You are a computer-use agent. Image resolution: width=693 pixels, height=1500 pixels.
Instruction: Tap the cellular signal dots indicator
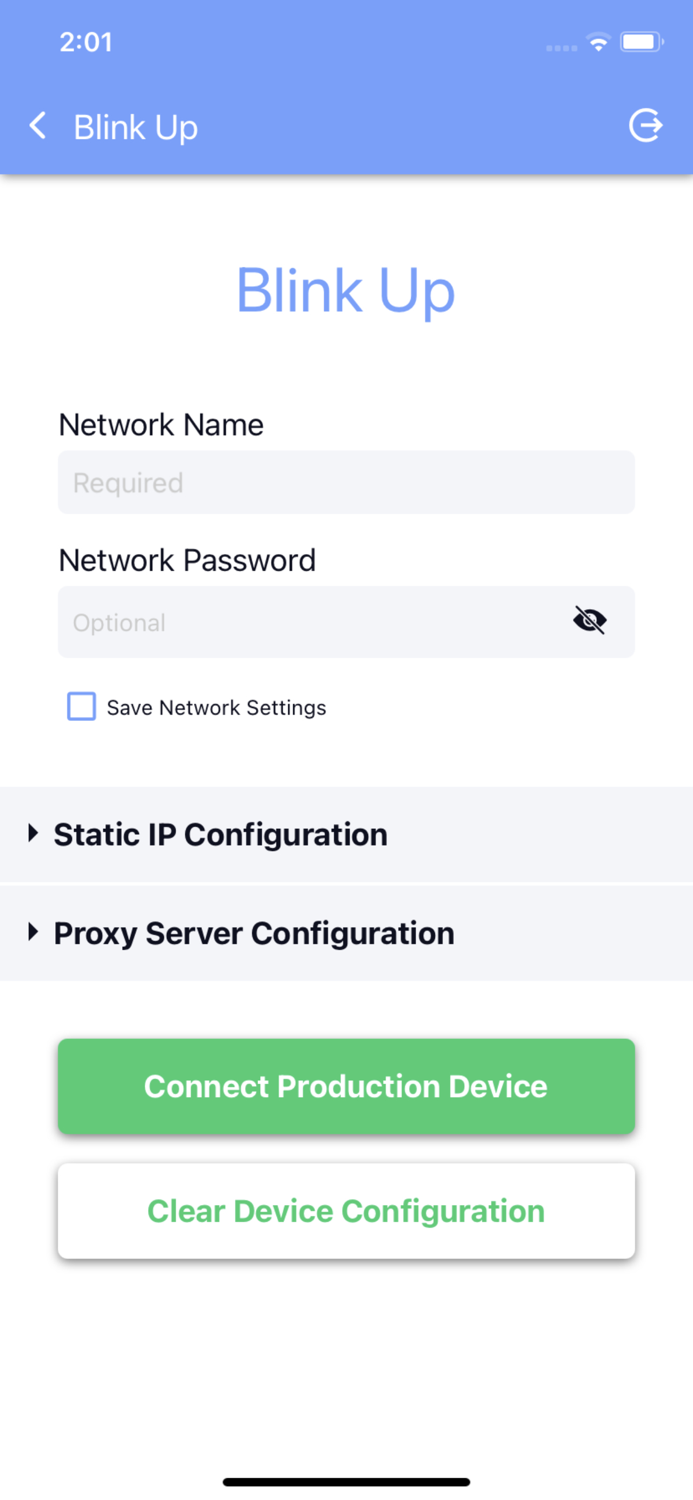coord(562,47)
